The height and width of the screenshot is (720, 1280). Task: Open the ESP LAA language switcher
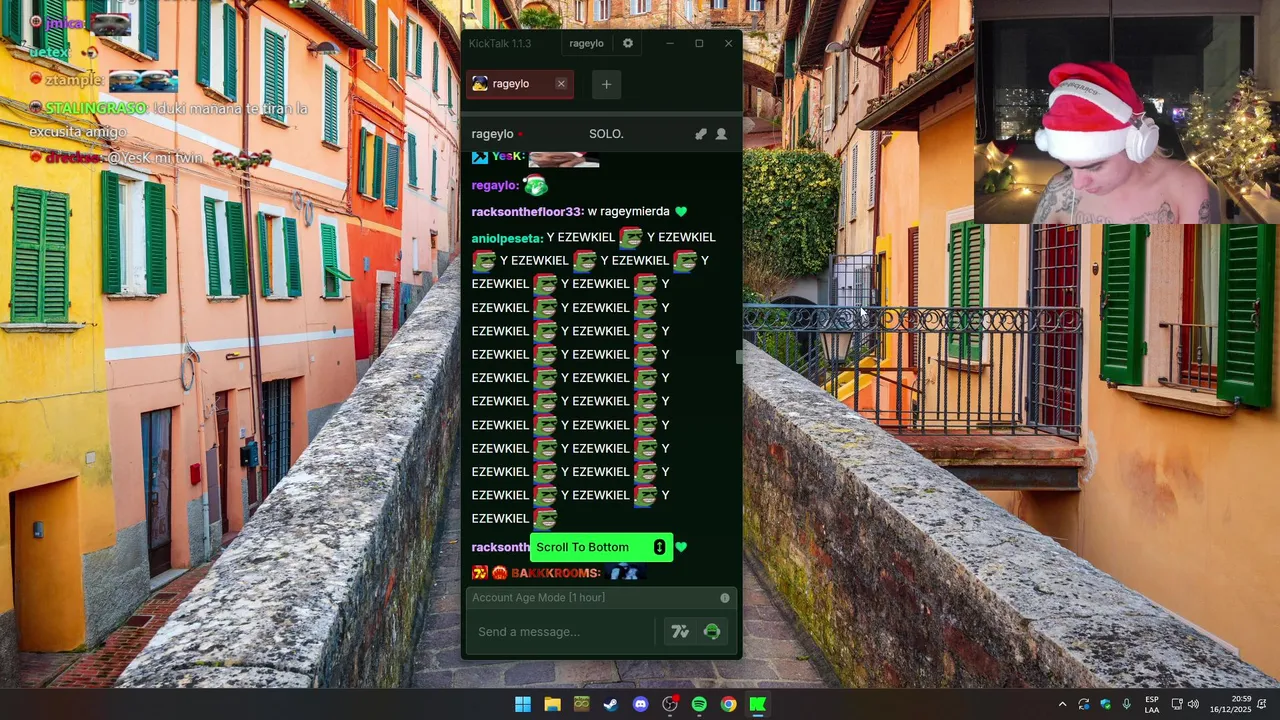pos(1152,704)
